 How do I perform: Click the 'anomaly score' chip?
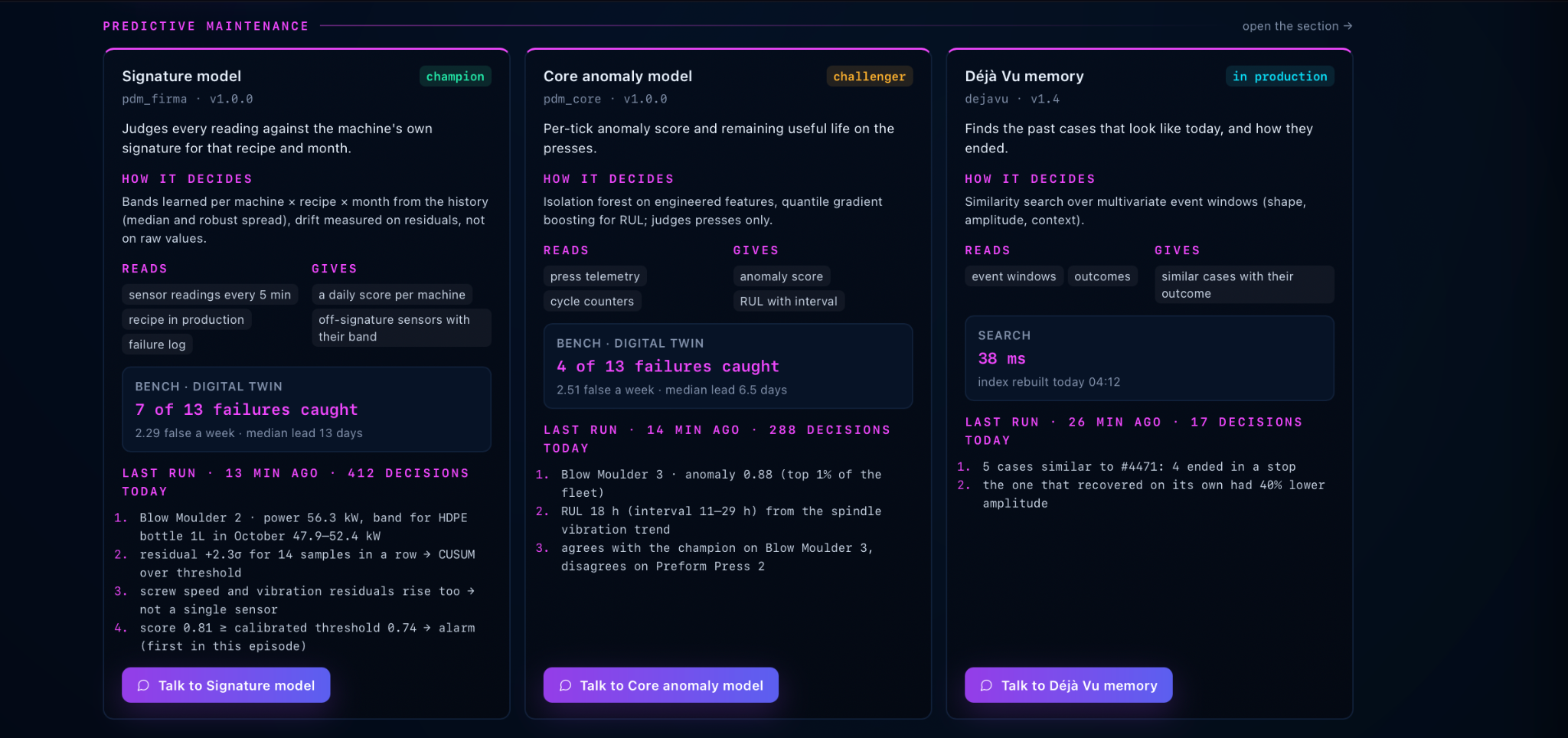782,276
